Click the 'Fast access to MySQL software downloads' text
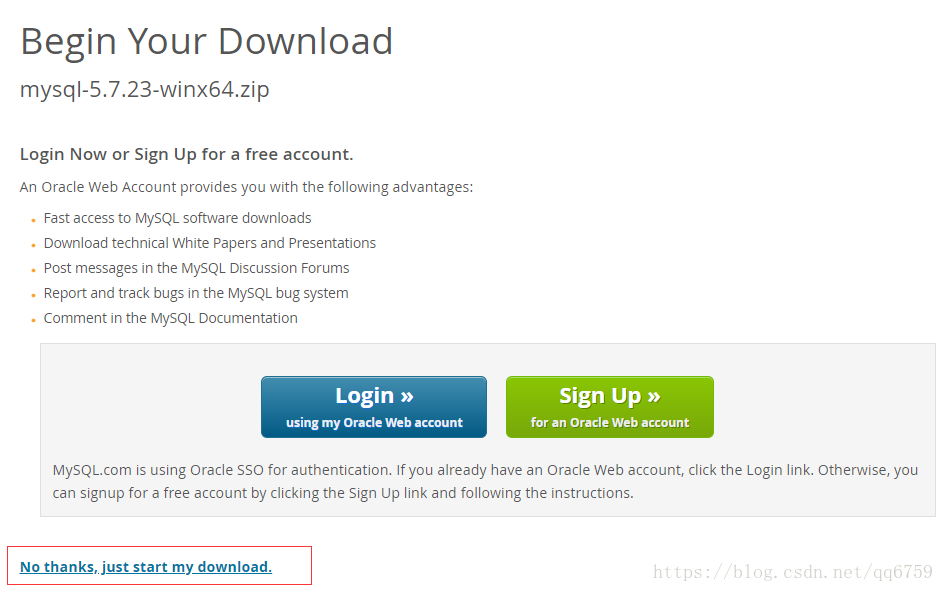The height and width of the screenshot is (592, 944). 178,218
